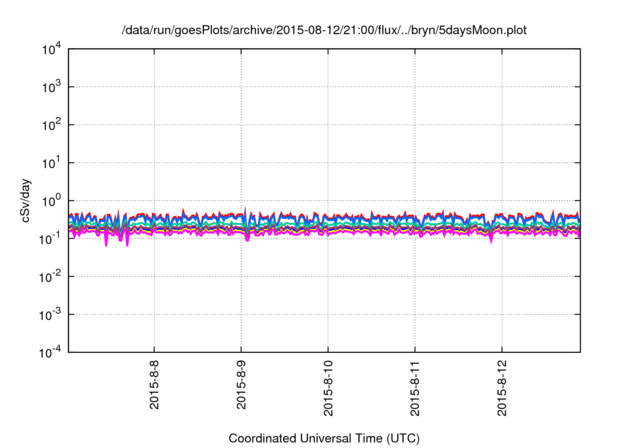Click the 10^0 y-axis tick label
The image size is (640, 448).
click(x=51, y=201)
